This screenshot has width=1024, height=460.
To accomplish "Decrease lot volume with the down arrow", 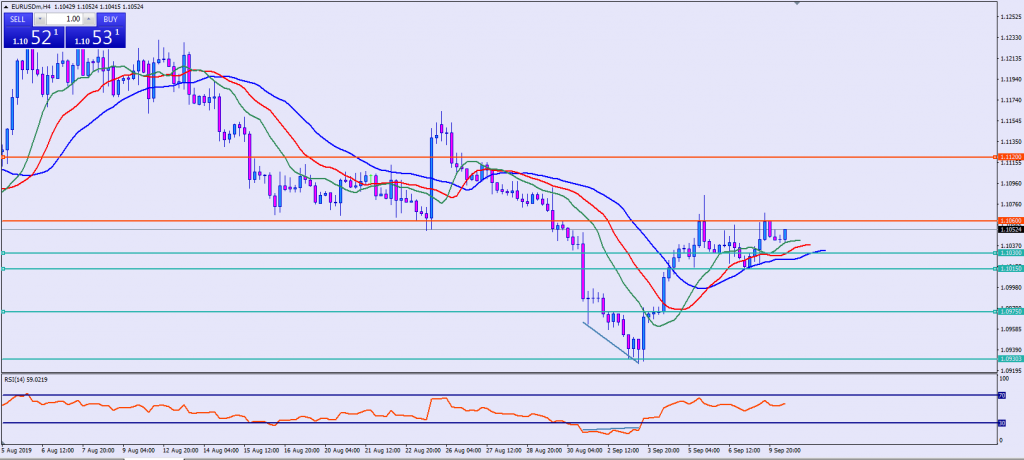I will [x=41, y=19].
